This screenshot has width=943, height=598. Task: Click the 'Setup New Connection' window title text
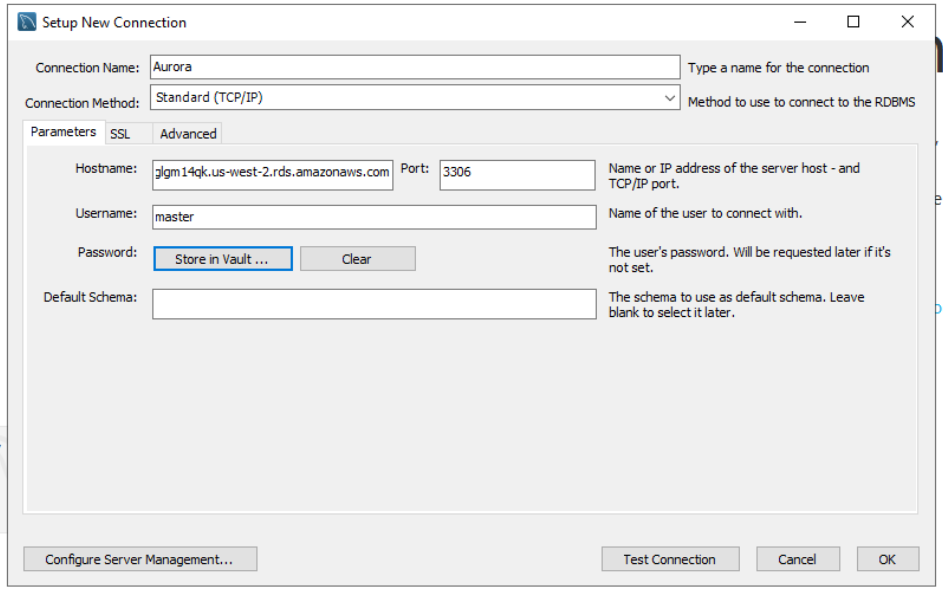114,22
